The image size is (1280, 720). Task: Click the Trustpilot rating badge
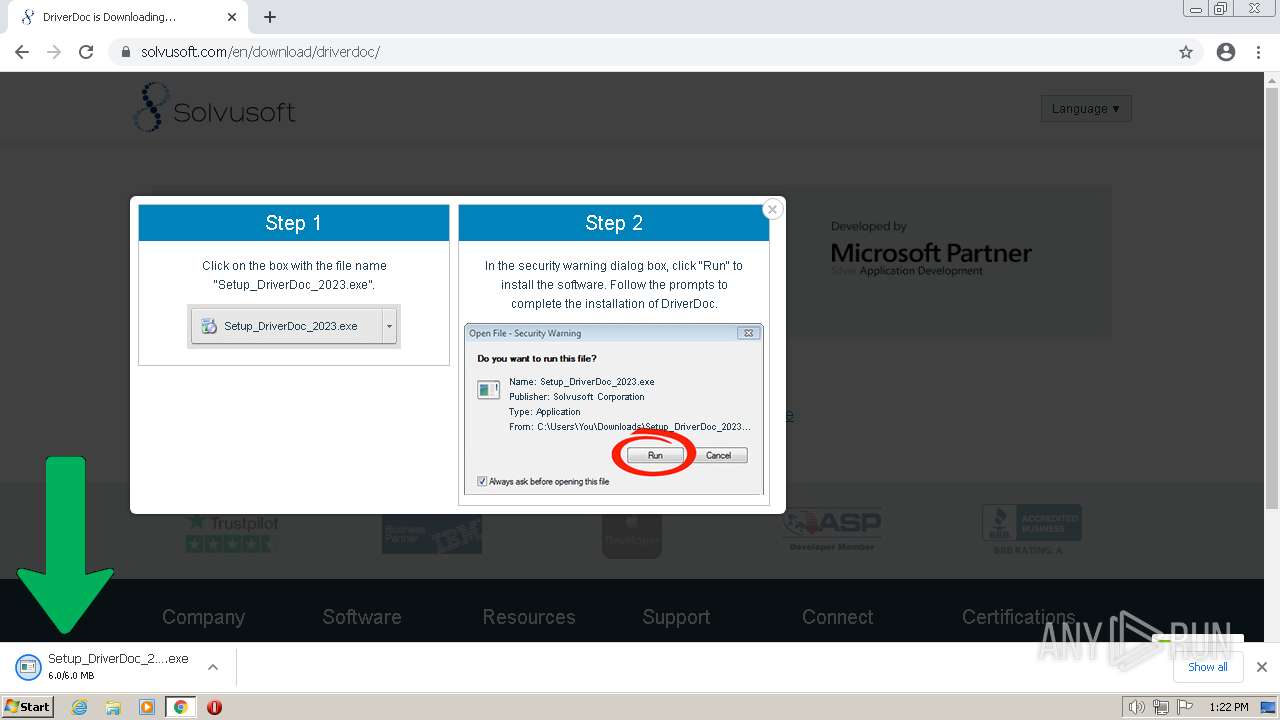[232, 533]
